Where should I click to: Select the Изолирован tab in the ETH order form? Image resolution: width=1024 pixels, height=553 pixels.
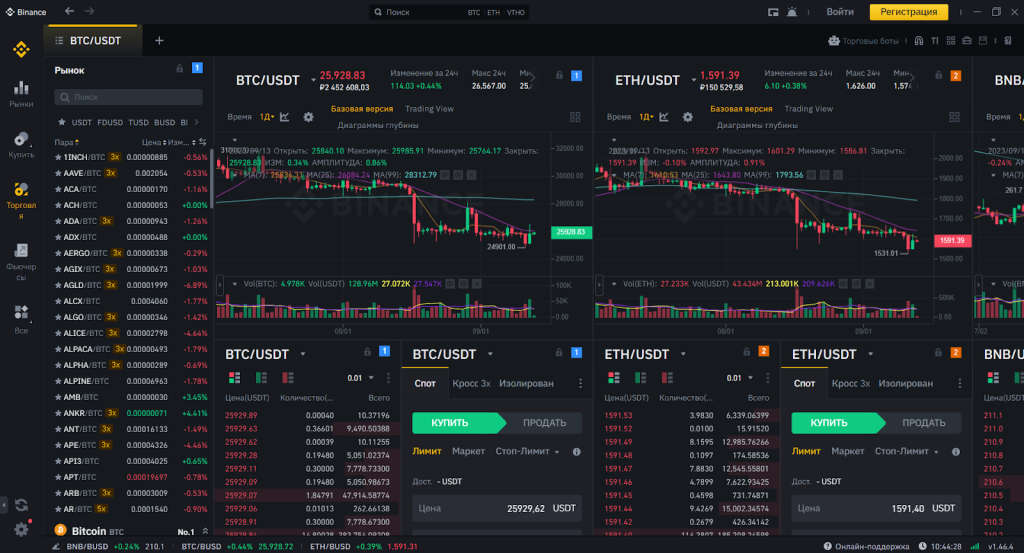(x=905, y=383)
